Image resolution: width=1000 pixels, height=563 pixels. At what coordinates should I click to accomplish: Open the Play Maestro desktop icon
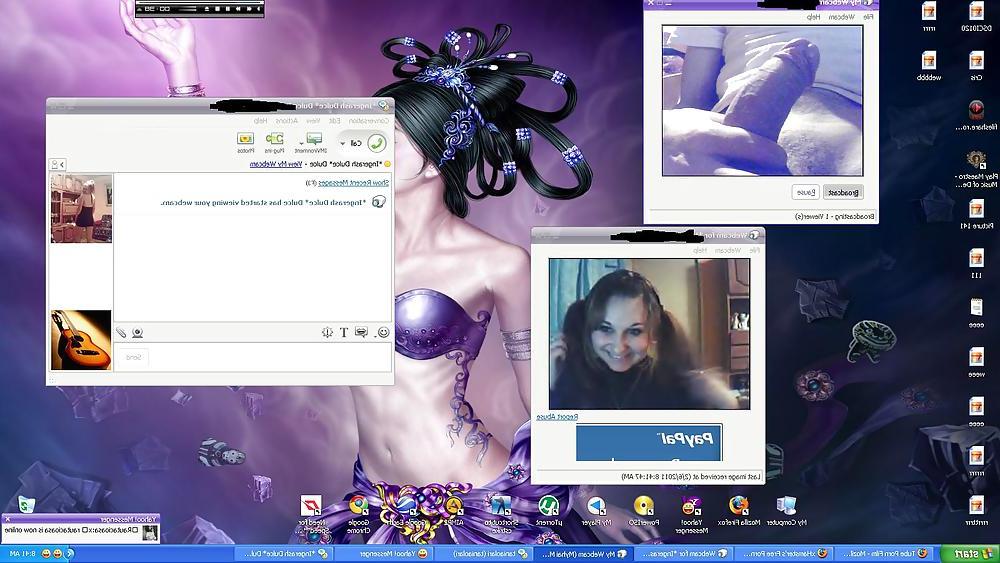click(976, 168)
